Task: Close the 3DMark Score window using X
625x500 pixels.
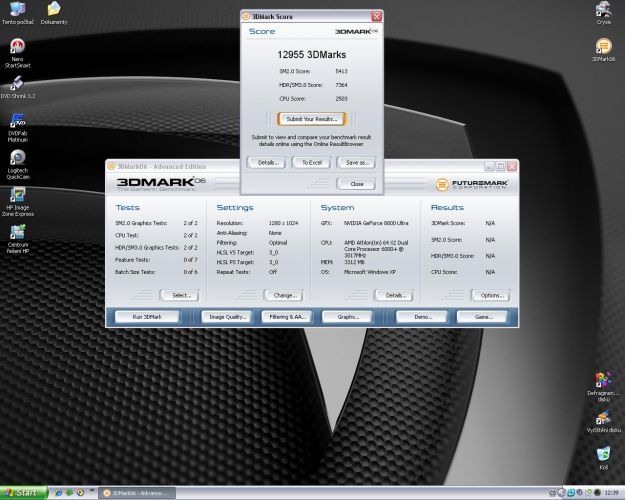Action: click(x=376, y=16)
